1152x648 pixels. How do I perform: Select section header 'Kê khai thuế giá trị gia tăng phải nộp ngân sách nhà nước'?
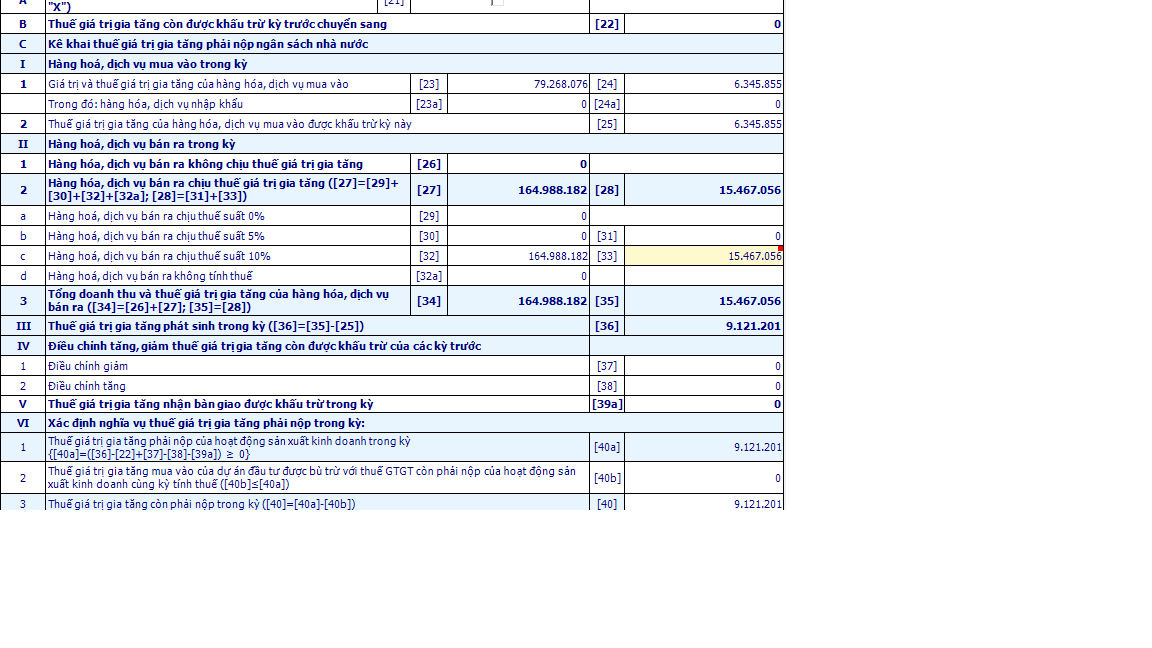click(x=208, y=44)
